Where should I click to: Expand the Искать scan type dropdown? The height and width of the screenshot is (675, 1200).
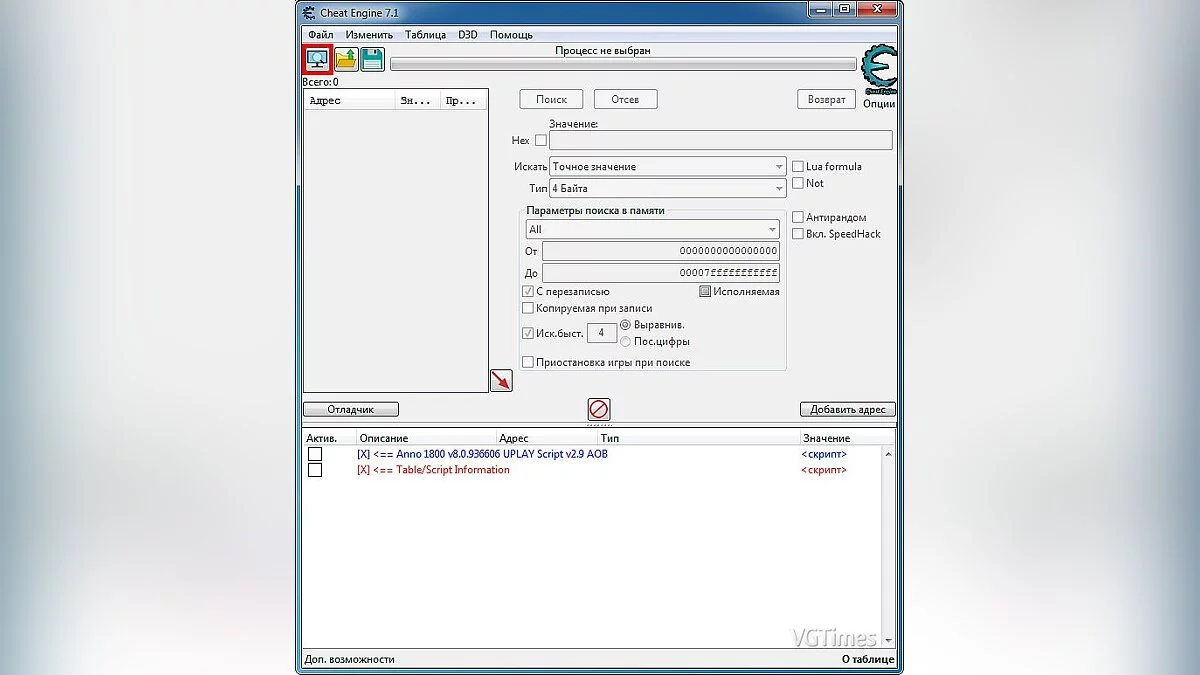667,167
